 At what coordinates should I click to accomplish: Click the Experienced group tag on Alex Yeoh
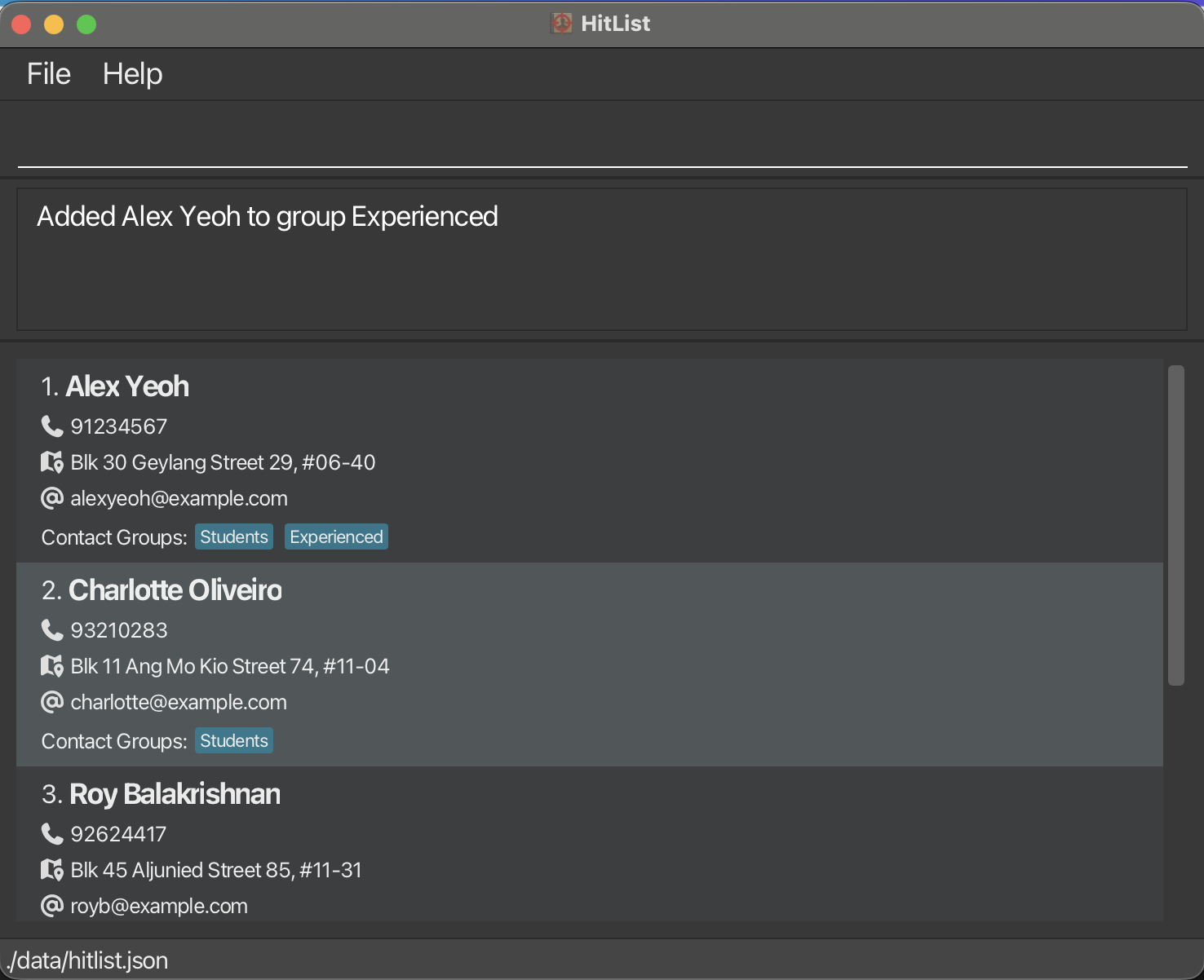[336, 537]
